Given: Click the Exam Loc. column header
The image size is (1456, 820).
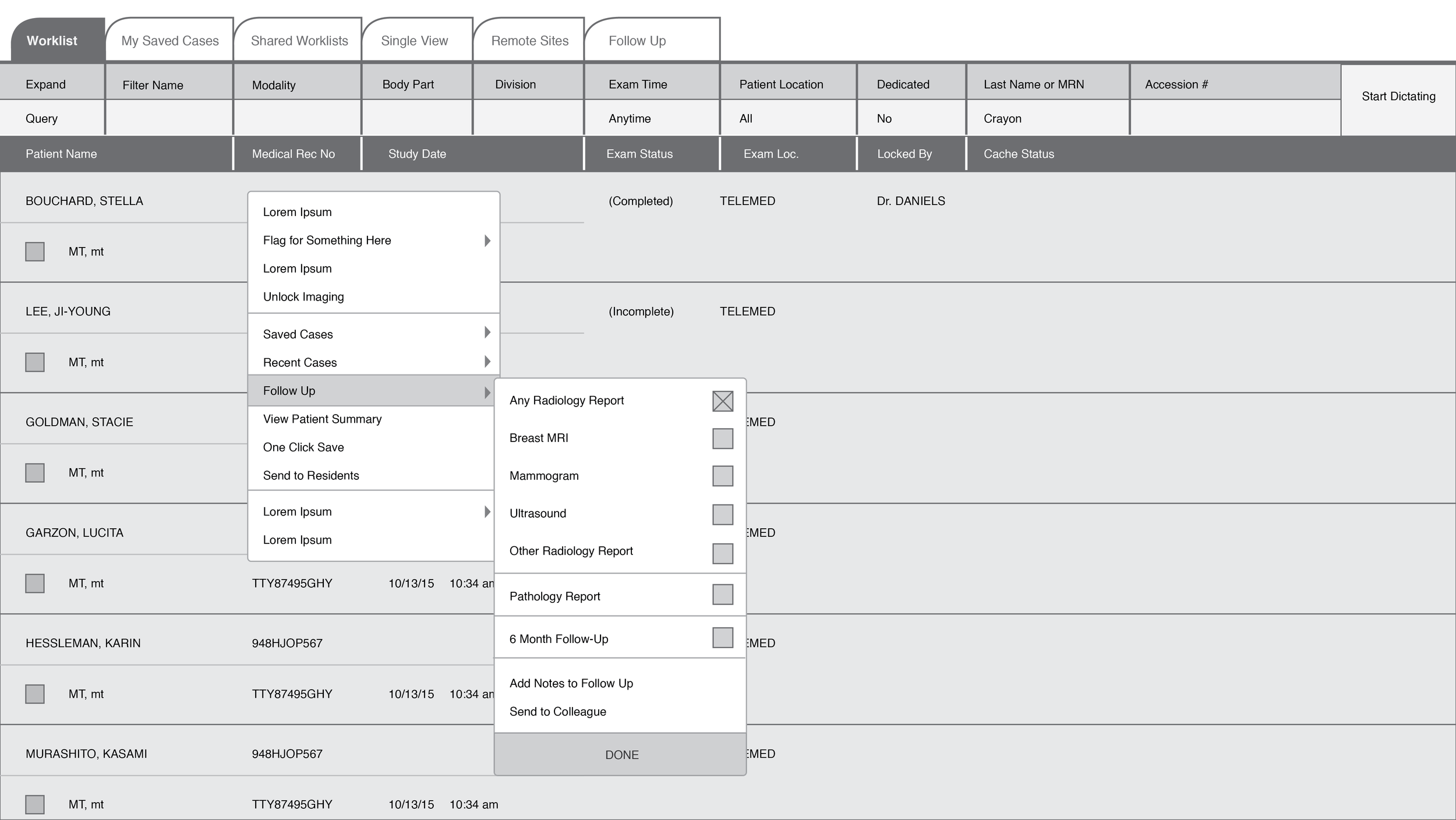Looking at the screenshot, I should 789,154.
